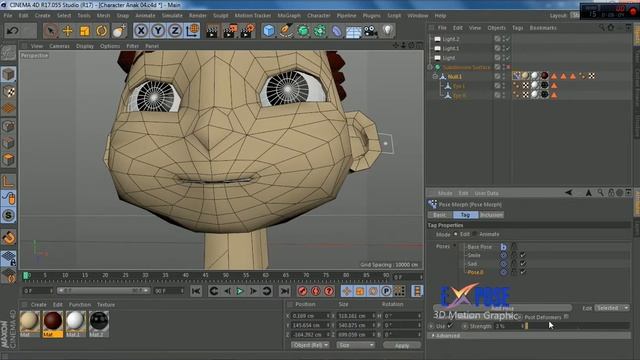The width and height of the screenshot is (640, 360).
Task: Open the File menu
Action: tap(8, 16)
